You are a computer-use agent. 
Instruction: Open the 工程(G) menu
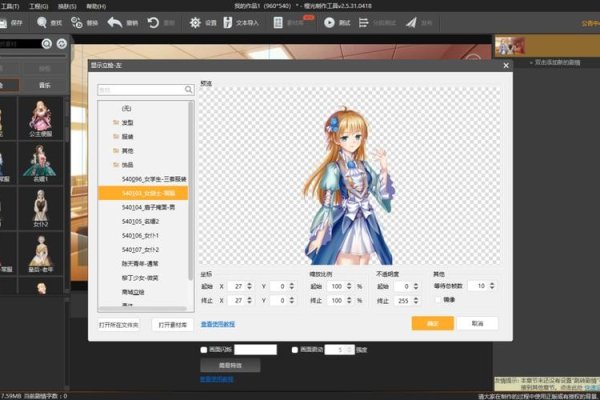(x=39, y=6)
